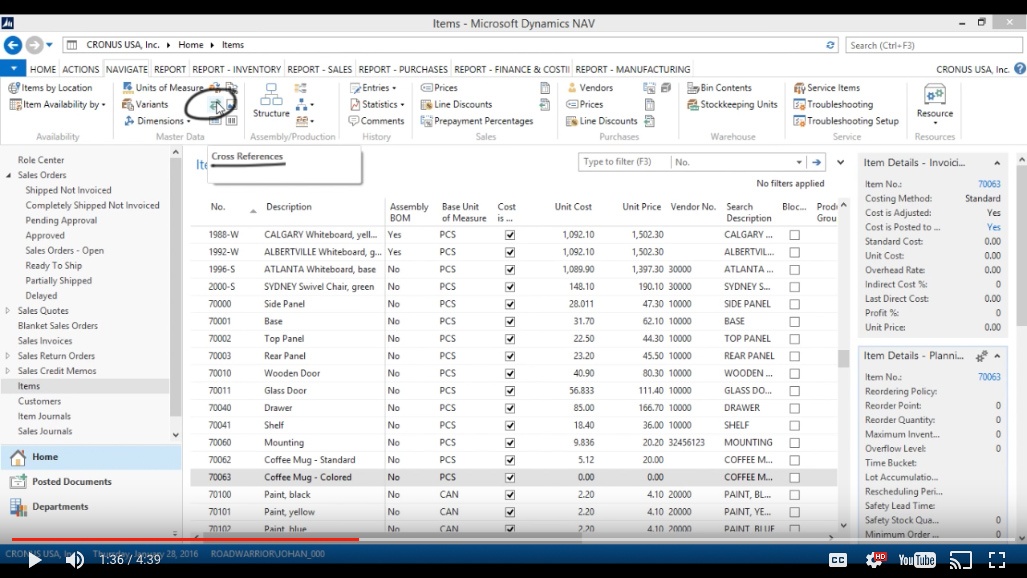Open the Home navigation button
This screenshot has height=578, width=1027.
(x=91, y=457)
